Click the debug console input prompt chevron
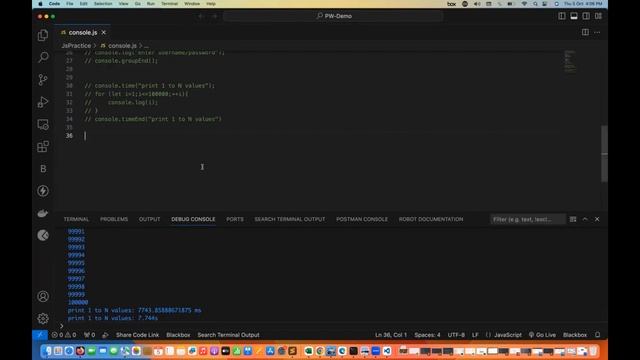The height and width of the screenshot is (360, 640). pyautogui.click(x=62, y=326)
